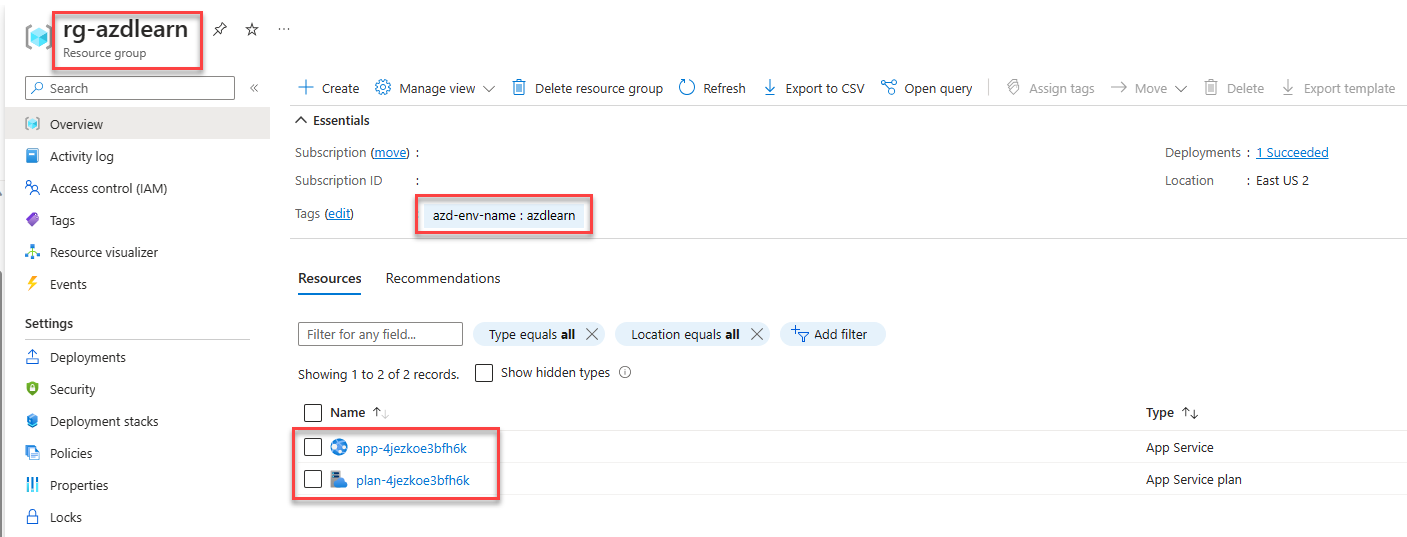Image resolution: width=1407 pixels, height=537 pixels.
Task: Refresh the resource list
Action: tap(712, 88)
